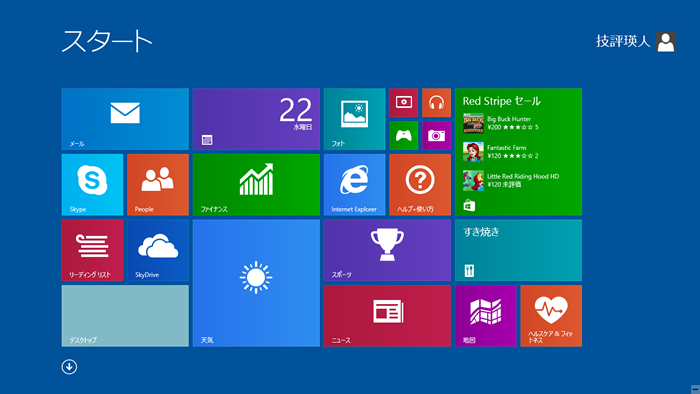Launch Internet Explorer tile
Image resolution: width=700 pixels, height=394 pixels.
tap(354, 185)
